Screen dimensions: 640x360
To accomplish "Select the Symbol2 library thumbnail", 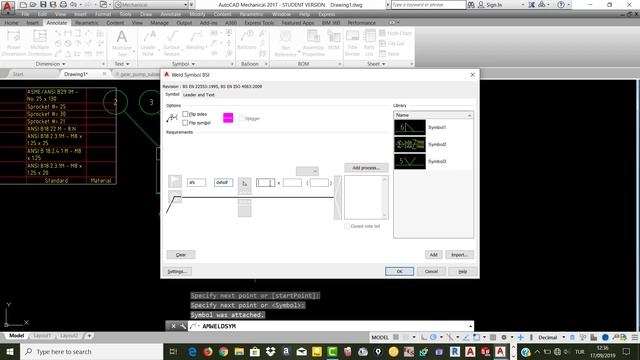I will [x=410, y=144].
